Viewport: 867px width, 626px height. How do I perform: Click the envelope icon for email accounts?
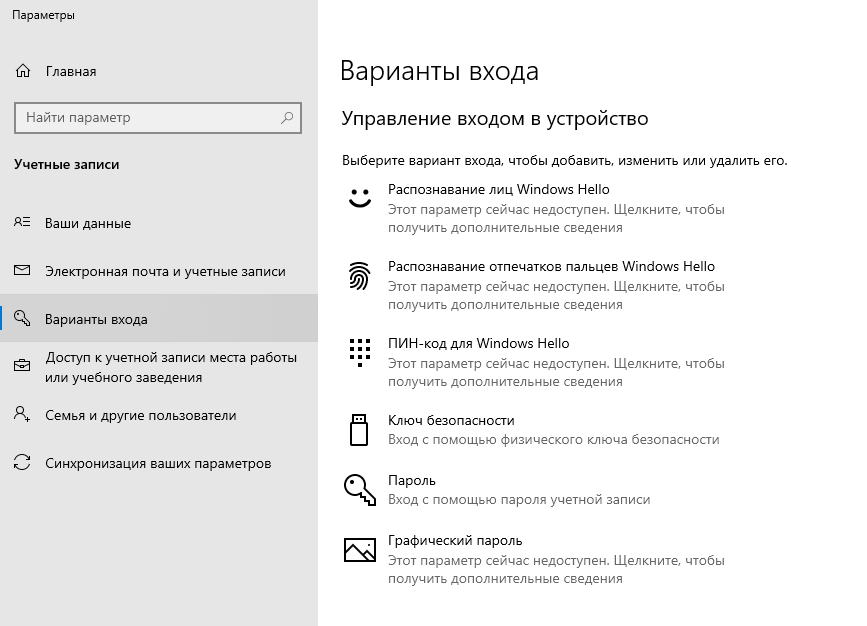click(22, 270)
